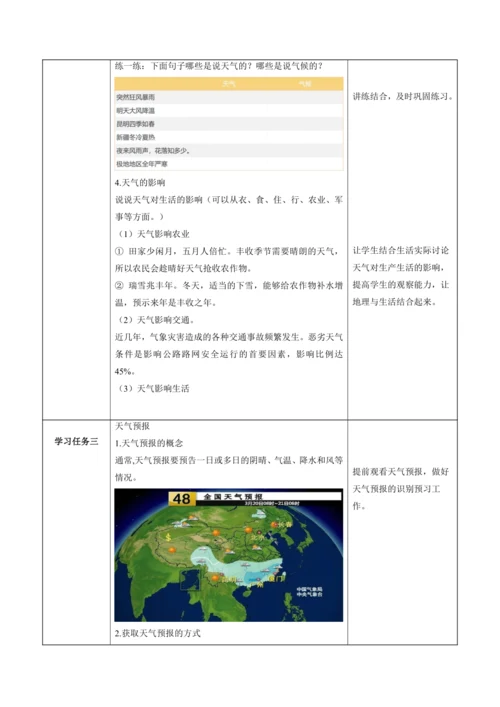The height and width of the screenshot is (707, 500).
Task: Click the line '2.获取天气预报的方式'
Action: 157,634
